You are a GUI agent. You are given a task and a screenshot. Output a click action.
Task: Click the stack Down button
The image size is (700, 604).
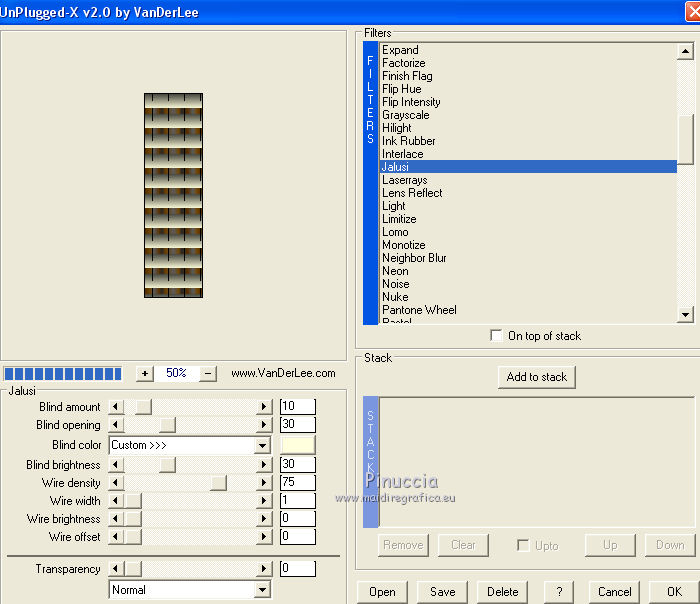670,545
